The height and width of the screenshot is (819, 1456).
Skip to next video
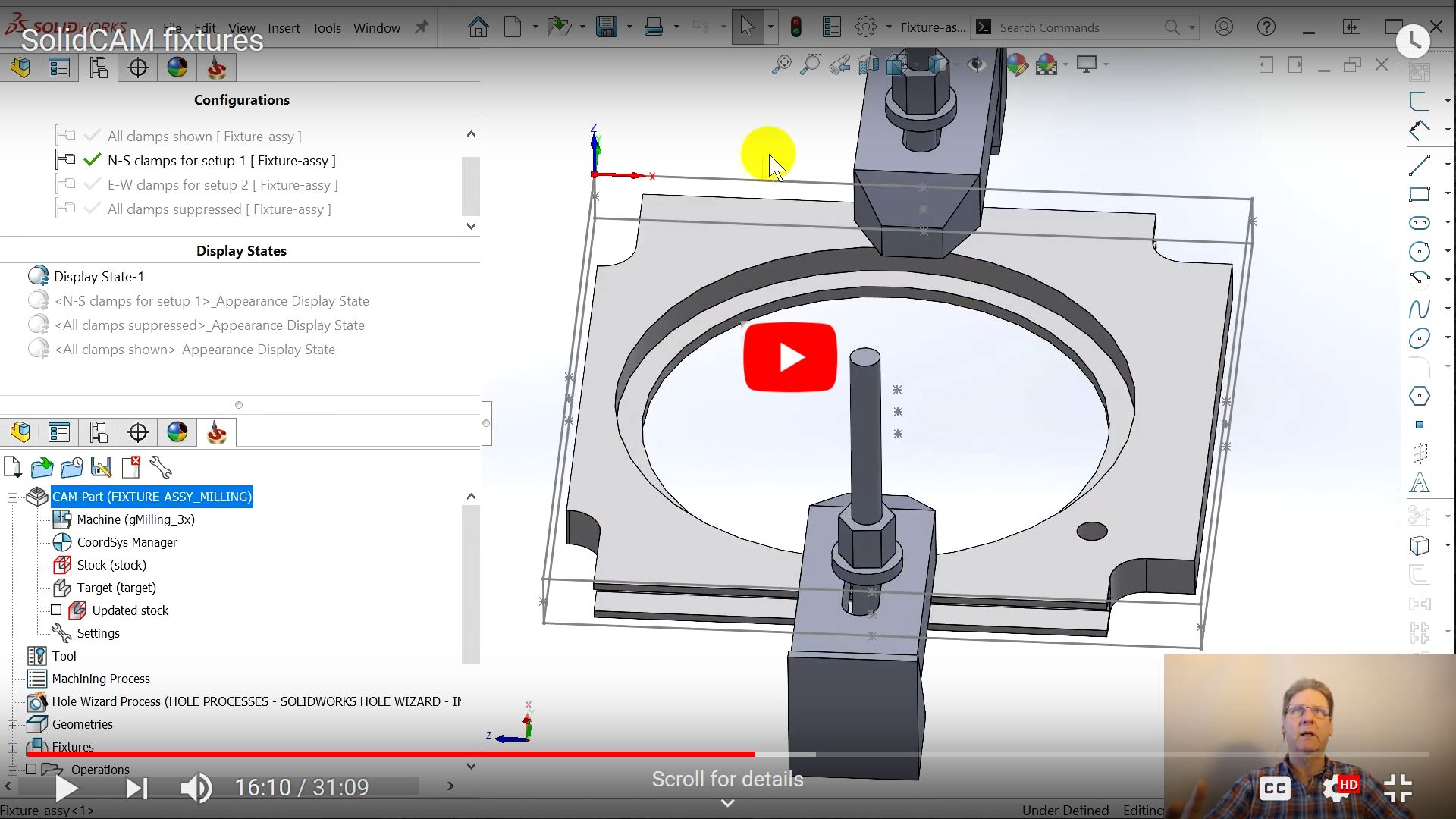[x=136, y=789]
